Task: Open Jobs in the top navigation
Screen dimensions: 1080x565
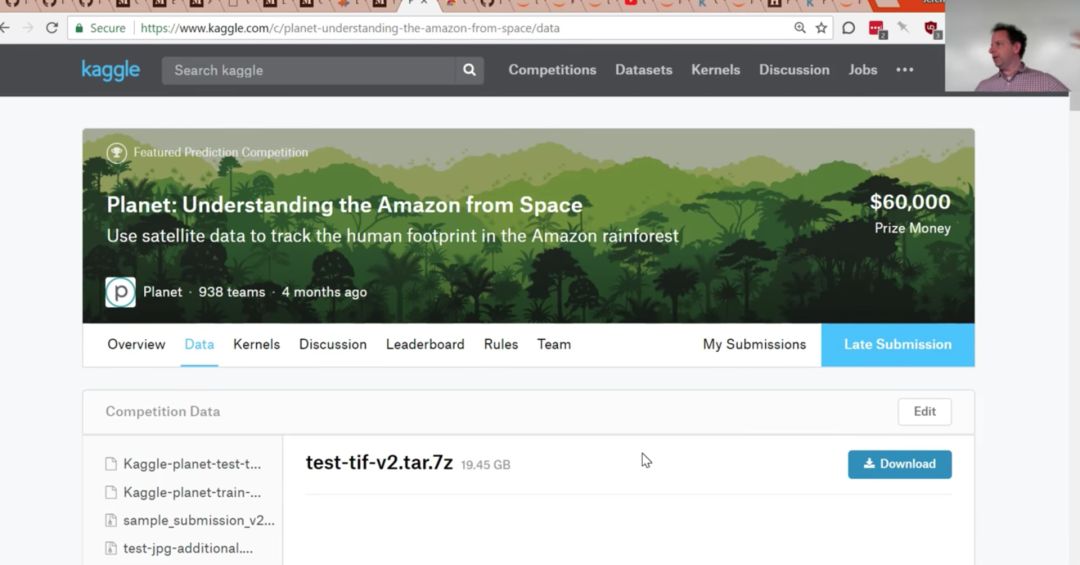Action: [x=862, y=70]
